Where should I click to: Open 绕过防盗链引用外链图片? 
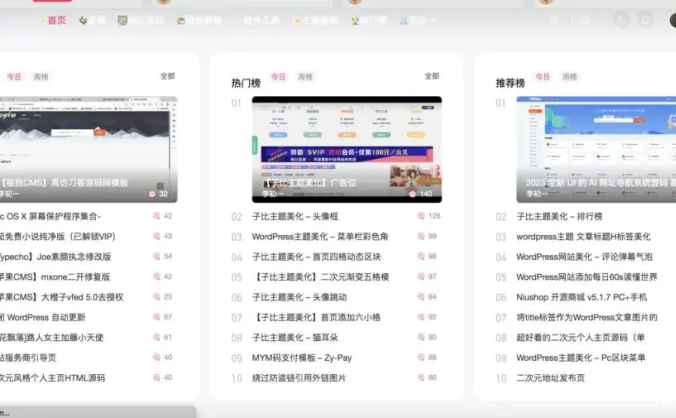(x=299, y=378)
